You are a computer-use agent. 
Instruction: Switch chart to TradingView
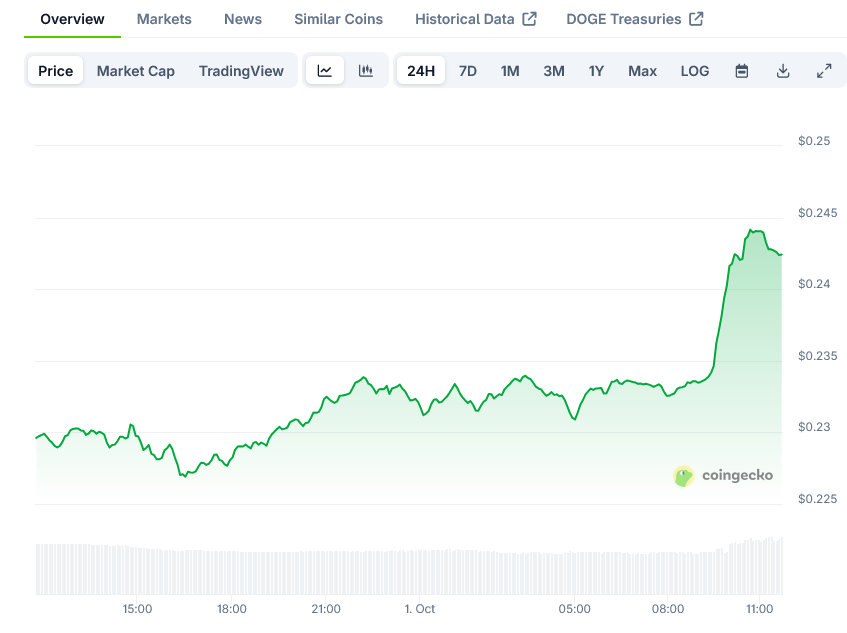point(241,71)
